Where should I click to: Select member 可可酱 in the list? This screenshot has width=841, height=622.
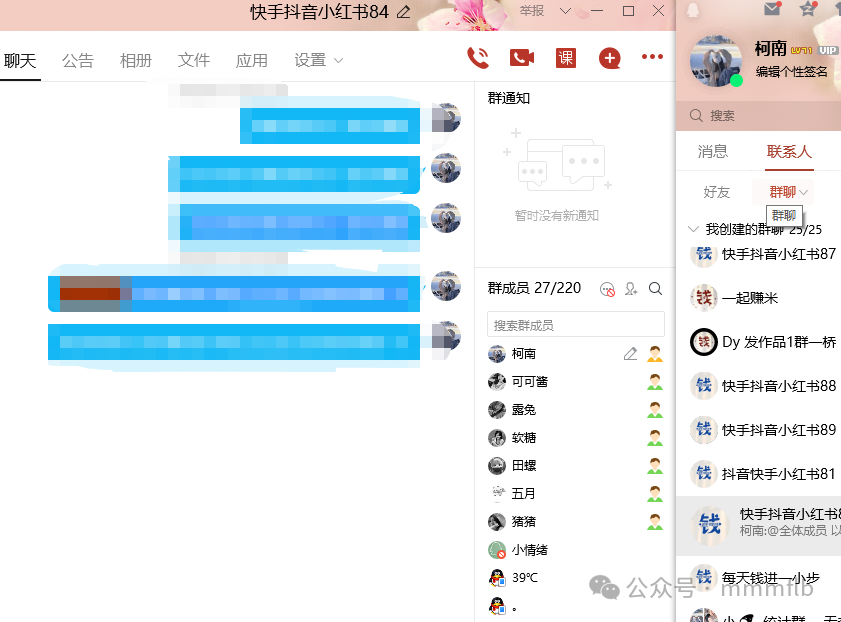(x=576, y=382)
